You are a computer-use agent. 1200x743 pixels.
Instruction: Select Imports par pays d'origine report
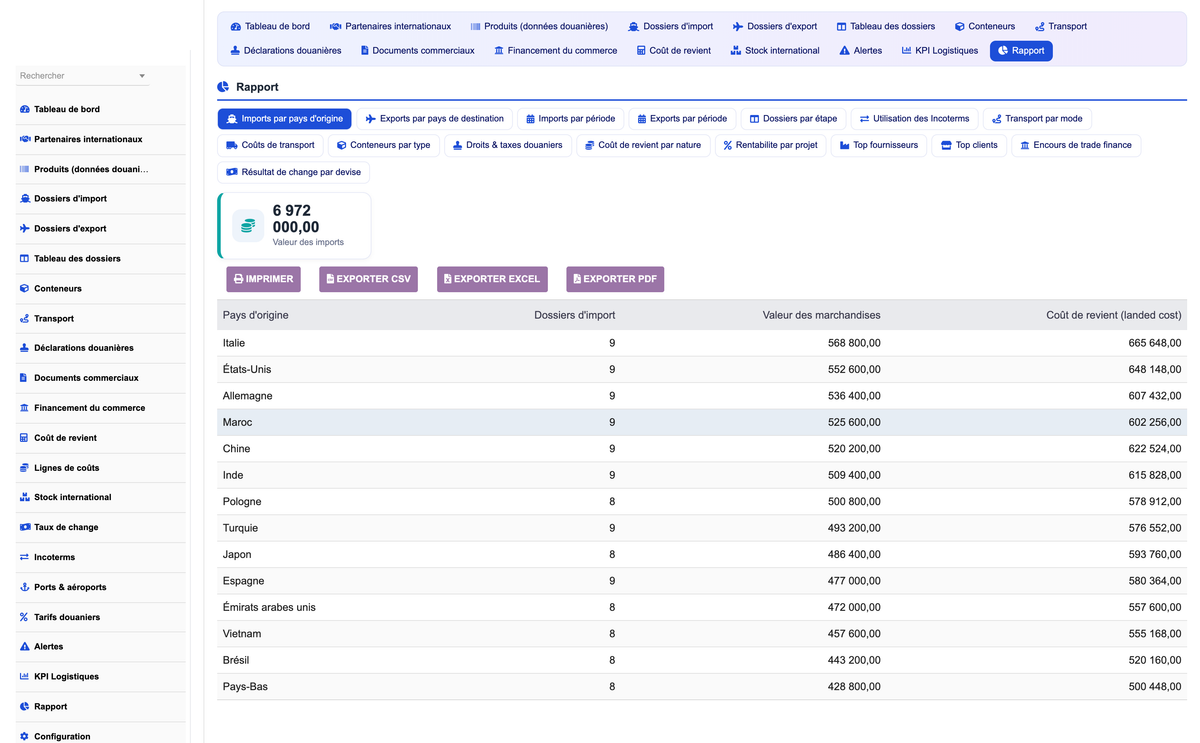click(284, 119)
